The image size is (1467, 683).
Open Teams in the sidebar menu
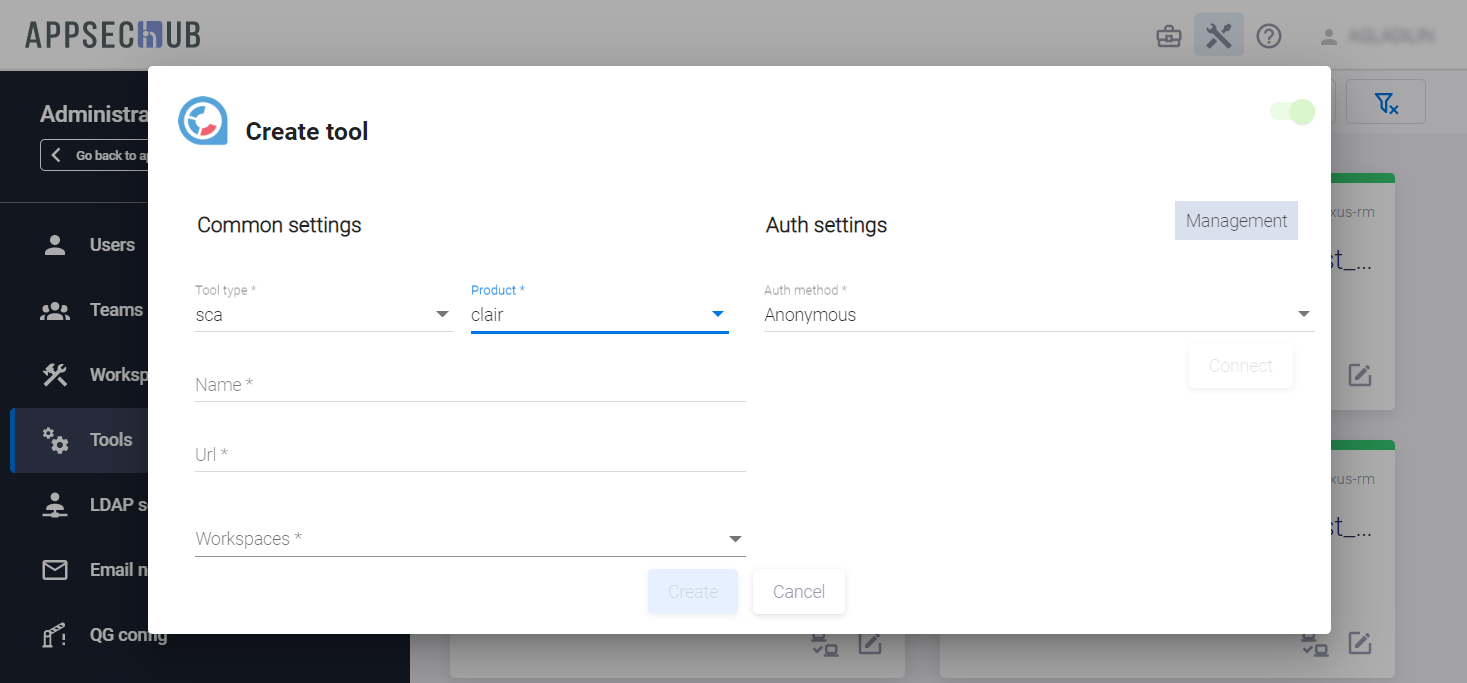pos(116,310)
